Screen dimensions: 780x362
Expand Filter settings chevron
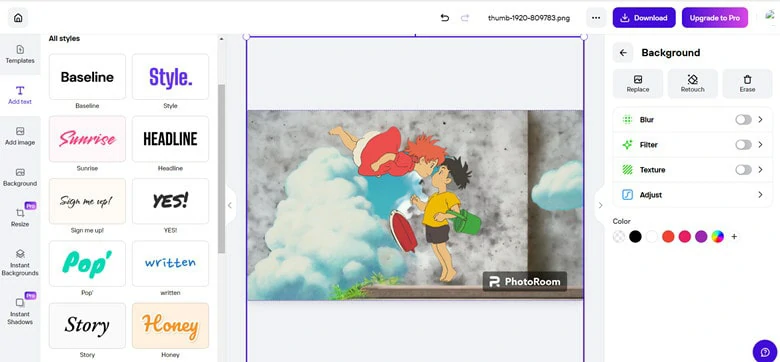760,145
